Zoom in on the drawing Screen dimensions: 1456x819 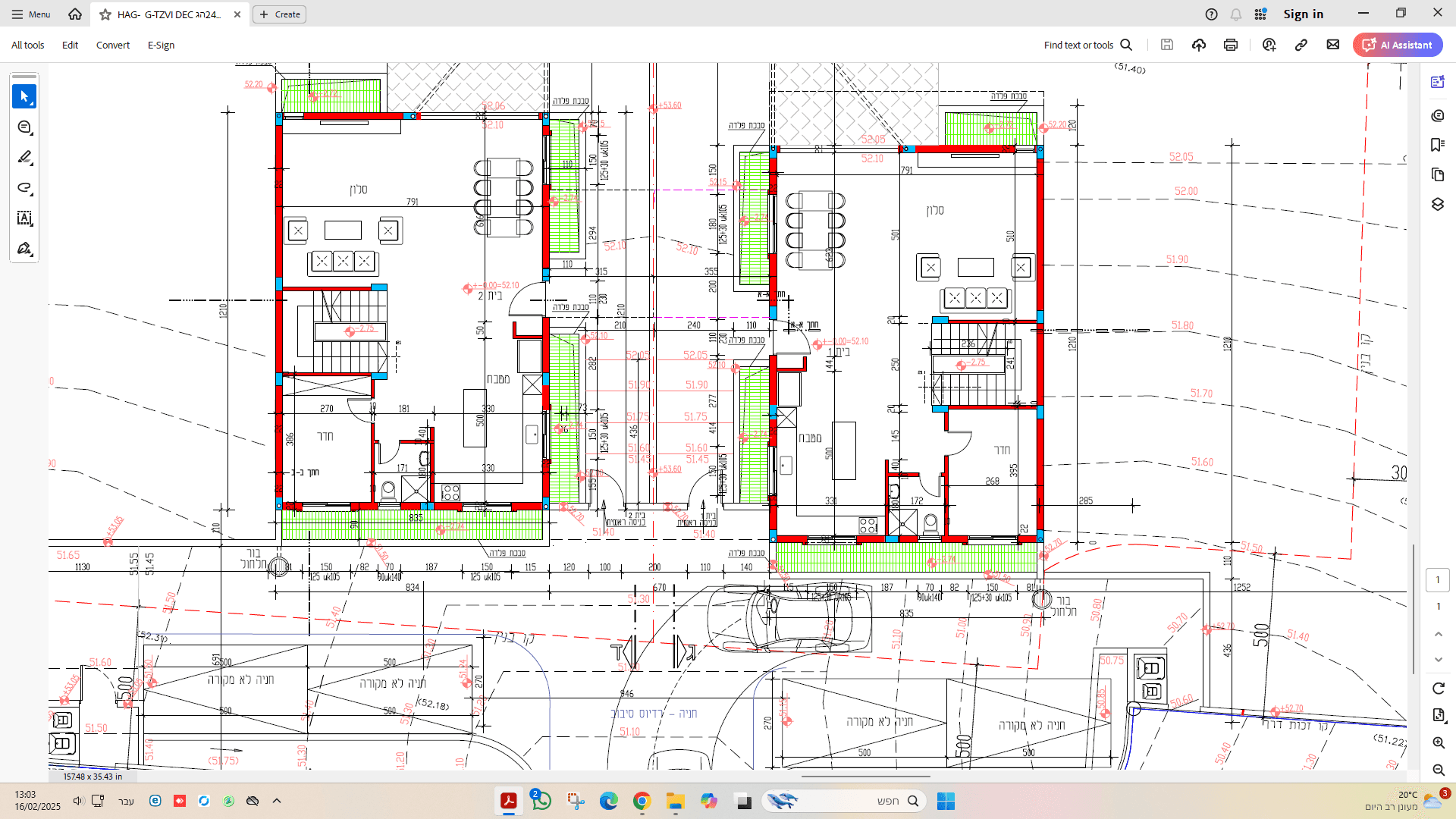1439,743
